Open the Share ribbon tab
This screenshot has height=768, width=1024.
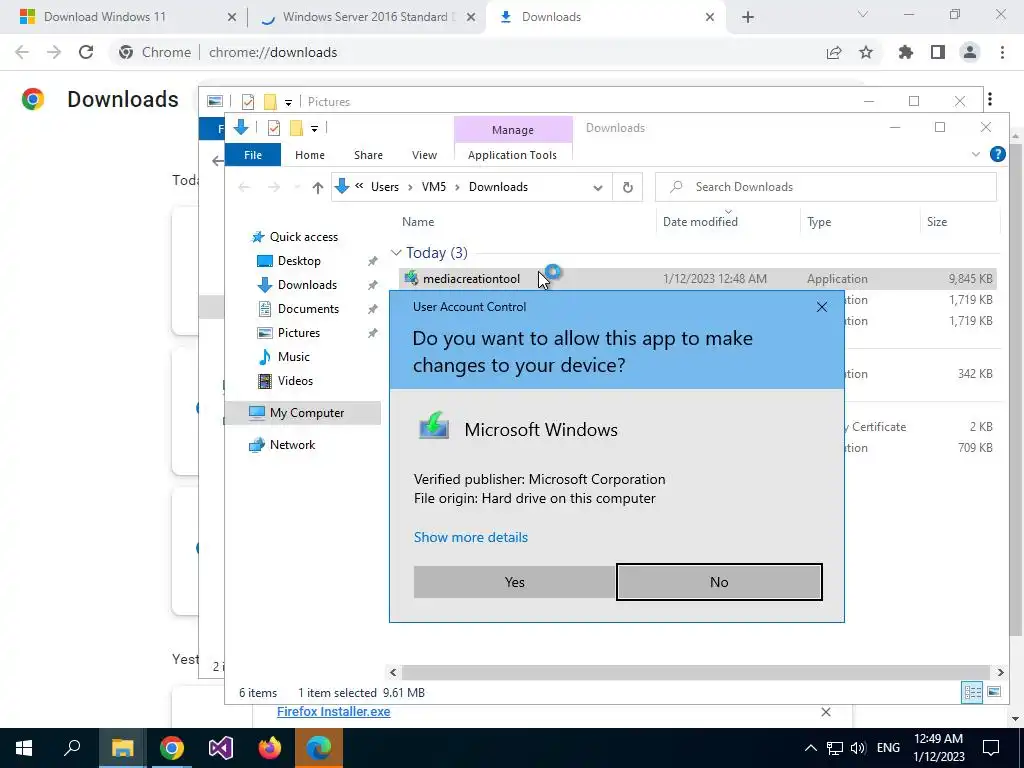pos(368,155)
